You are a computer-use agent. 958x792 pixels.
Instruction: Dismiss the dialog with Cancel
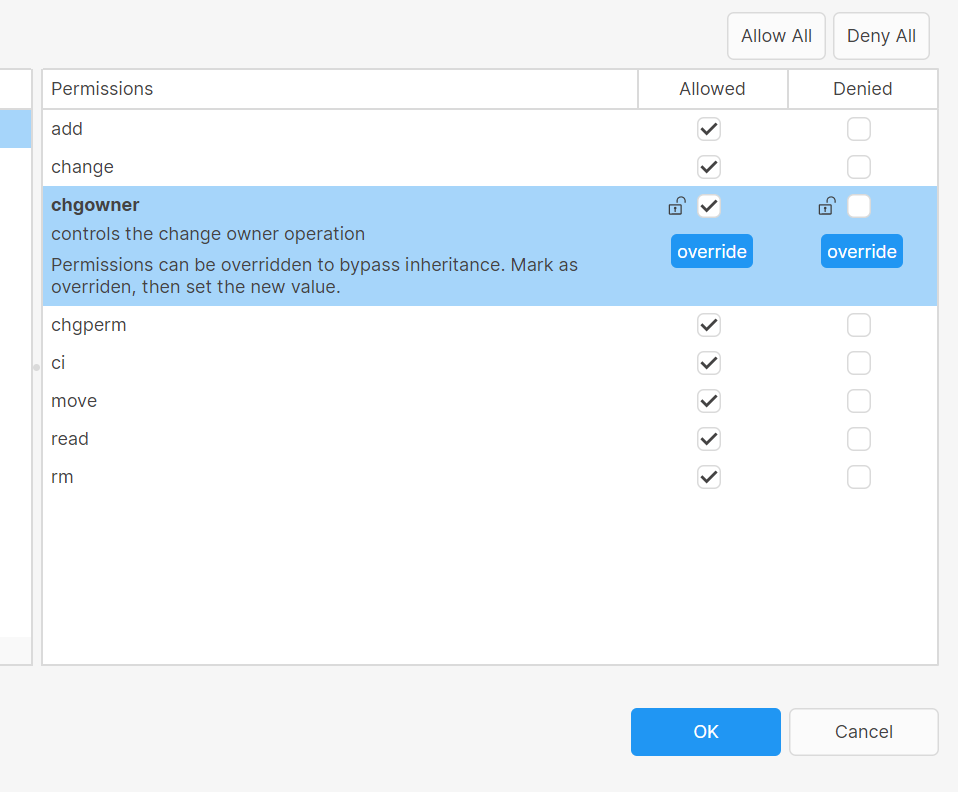click(863, 732)
